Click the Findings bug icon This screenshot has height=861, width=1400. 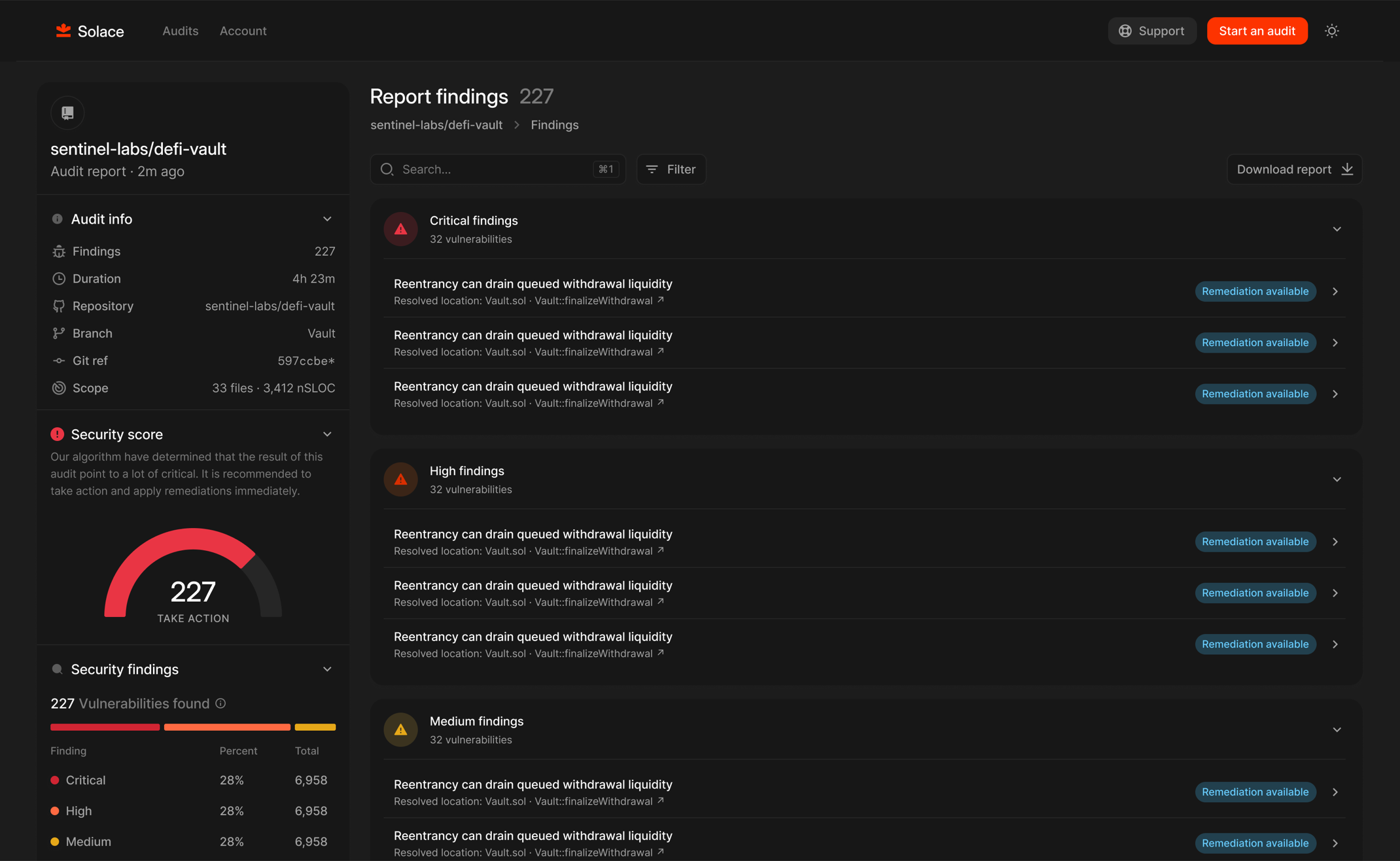tap(59, 251)
